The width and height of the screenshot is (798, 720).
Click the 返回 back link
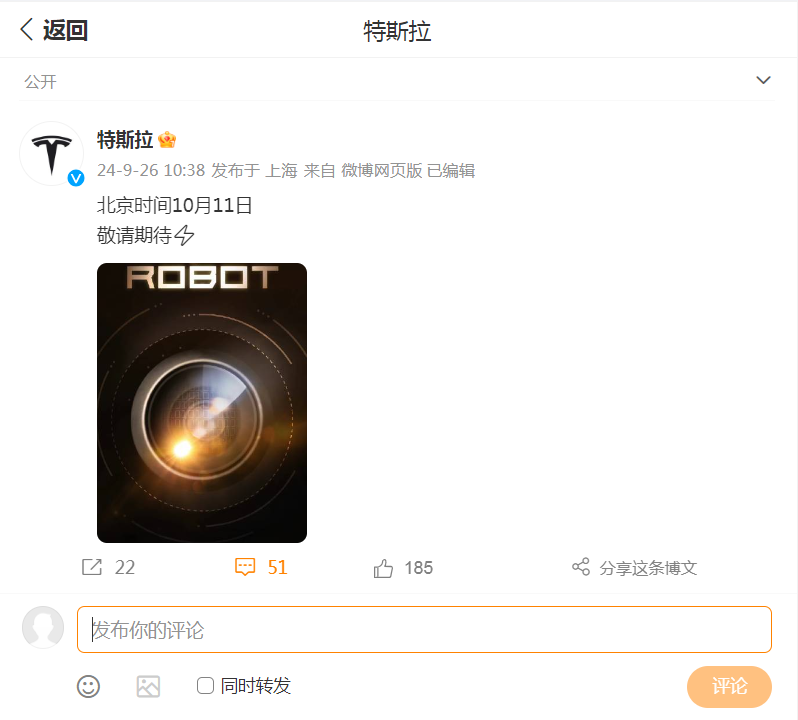pos(65,30)
